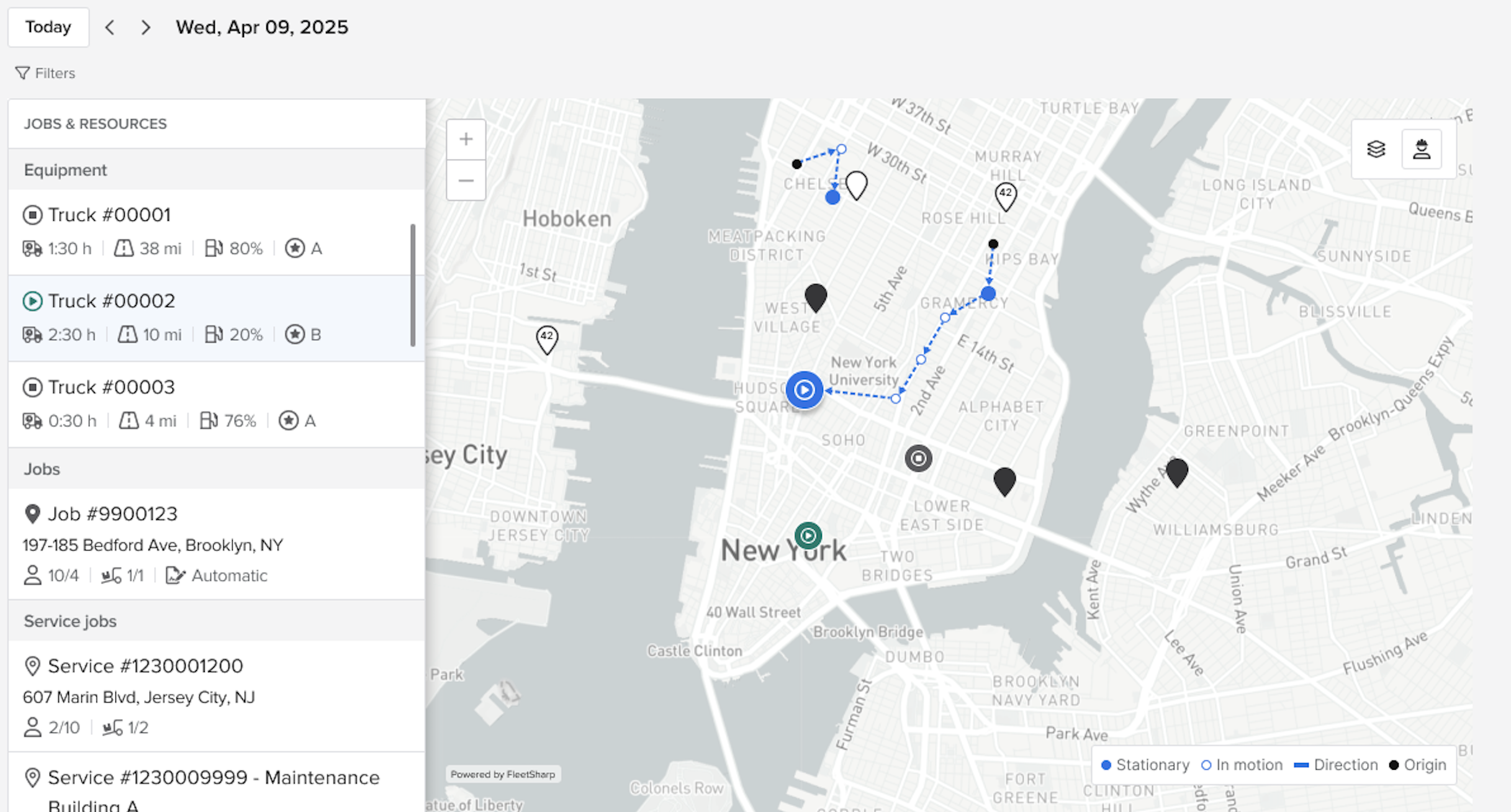The width and height of the screenshot is (1511, 812).
Task: Click the 42 cluster pin near Hoboken
Action: (546, 339)
